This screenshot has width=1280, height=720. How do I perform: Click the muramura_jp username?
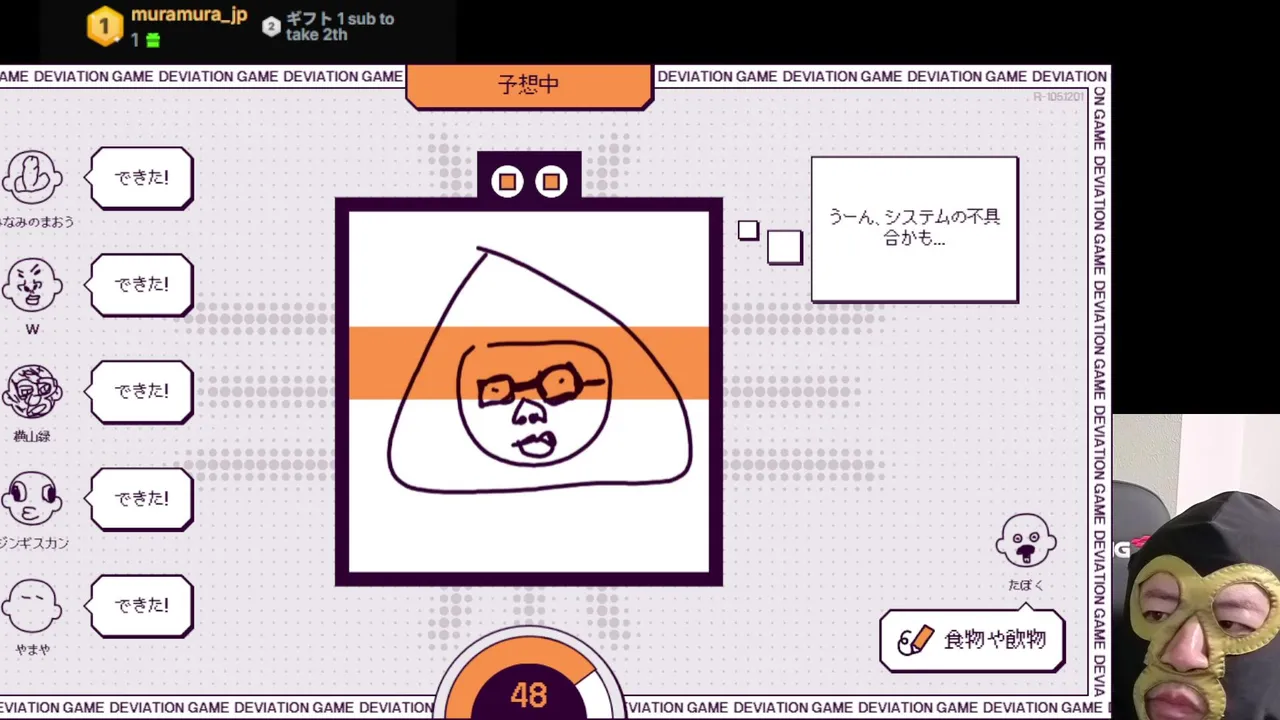(x=189, y=16)
